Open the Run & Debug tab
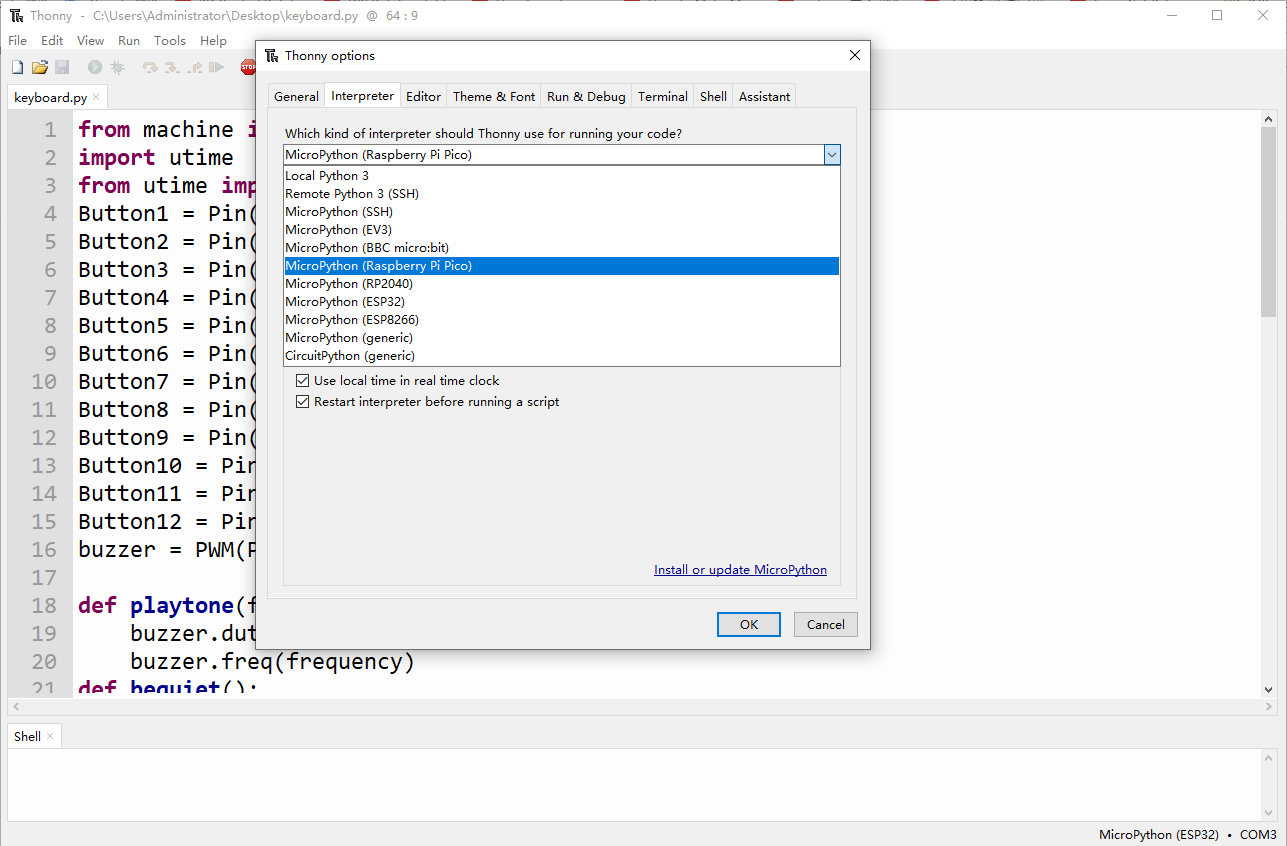Image resolution: width=1287 pixels, height=846 pixels. point(586,97)
